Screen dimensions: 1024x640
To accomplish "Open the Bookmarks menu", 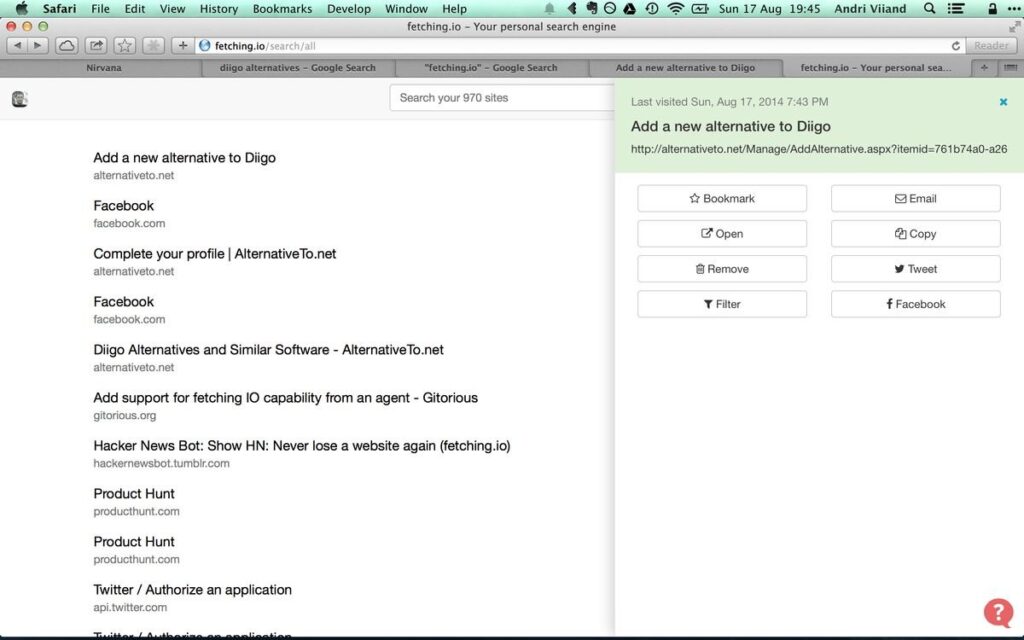I will point(282,8).
